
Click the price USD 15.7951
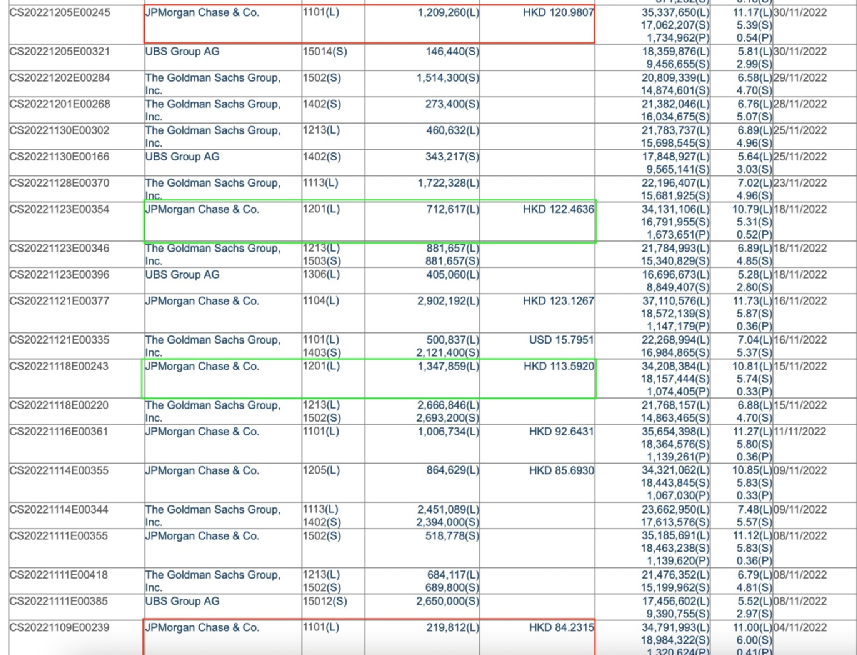click(561, 340)
